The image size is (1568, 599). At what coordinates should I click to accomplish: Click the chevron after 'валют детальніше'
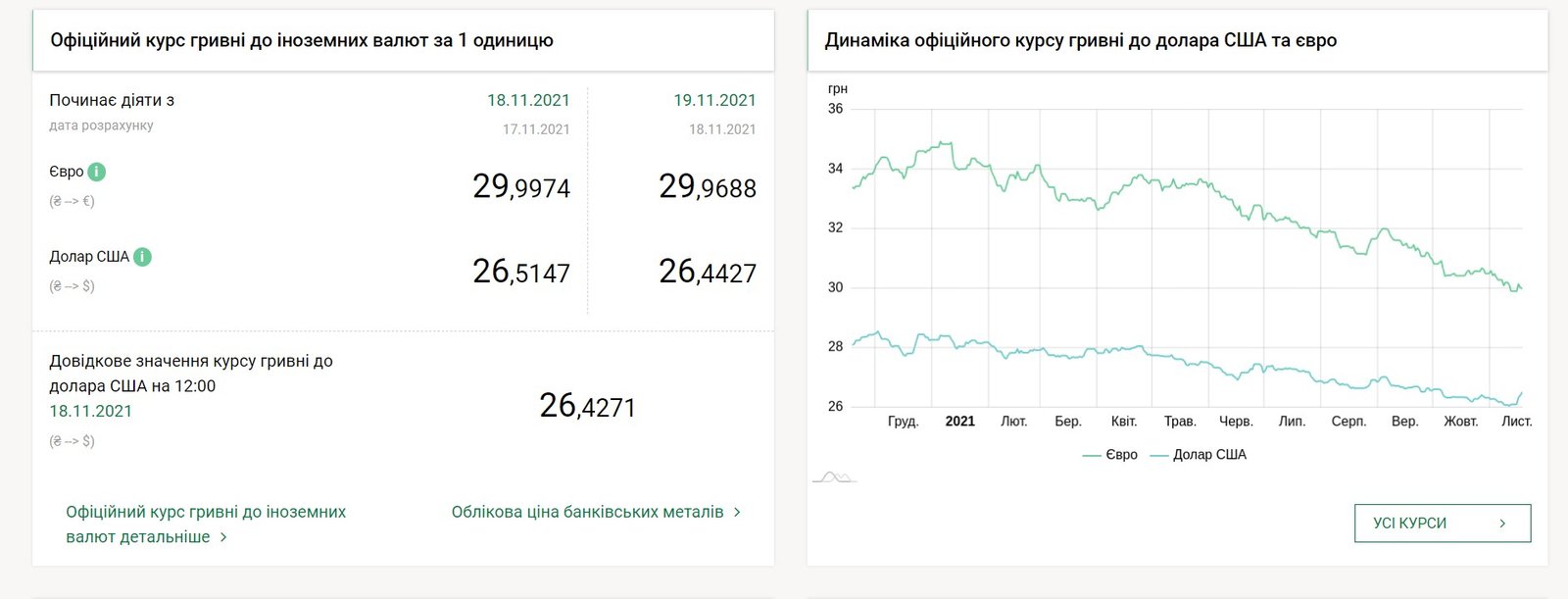coord(223,537)
